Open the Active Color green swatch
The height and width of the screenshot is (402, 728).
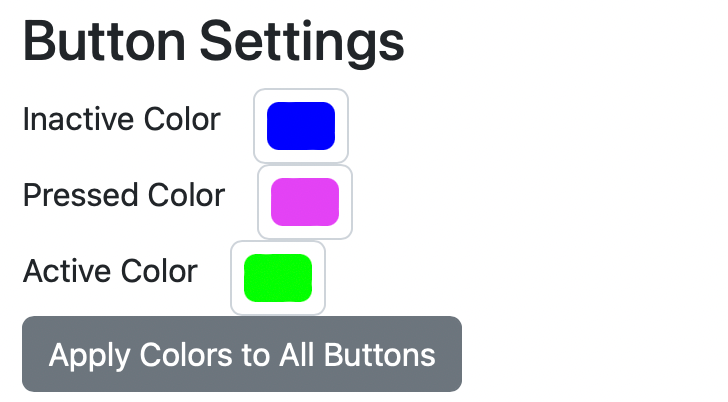(278, 278)
